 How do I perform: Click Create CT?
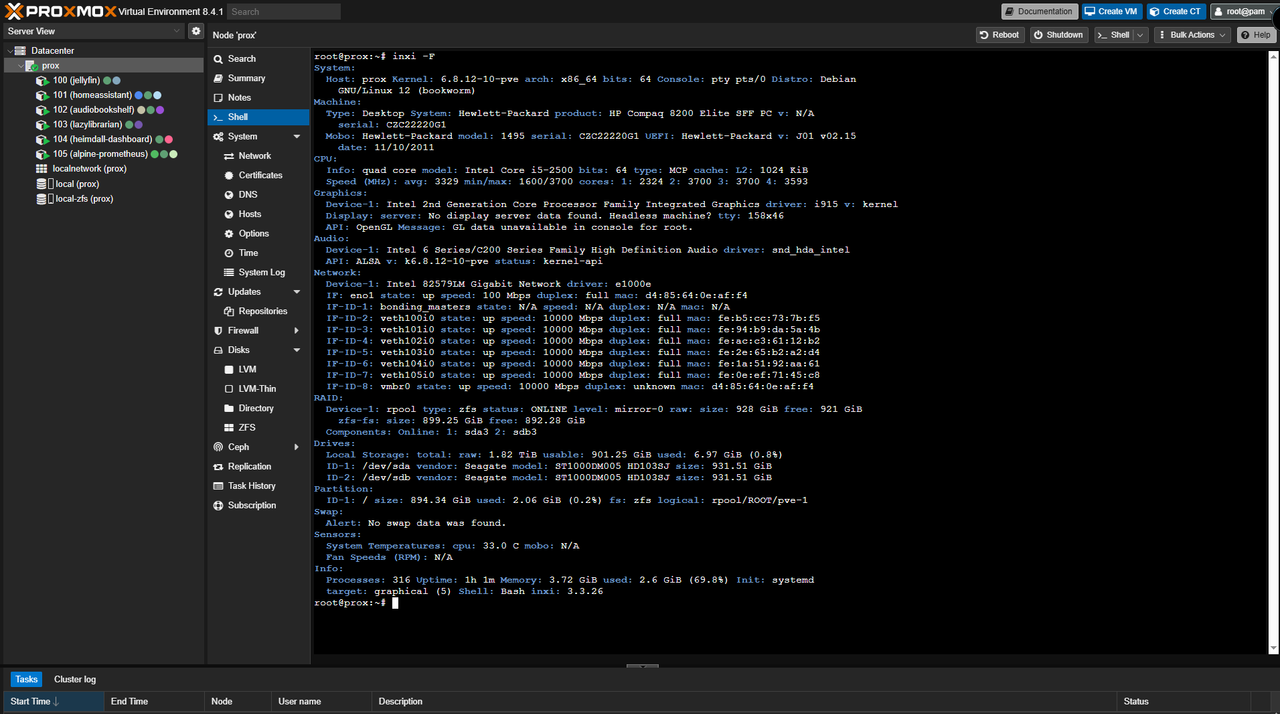[x=1175, y=11]
